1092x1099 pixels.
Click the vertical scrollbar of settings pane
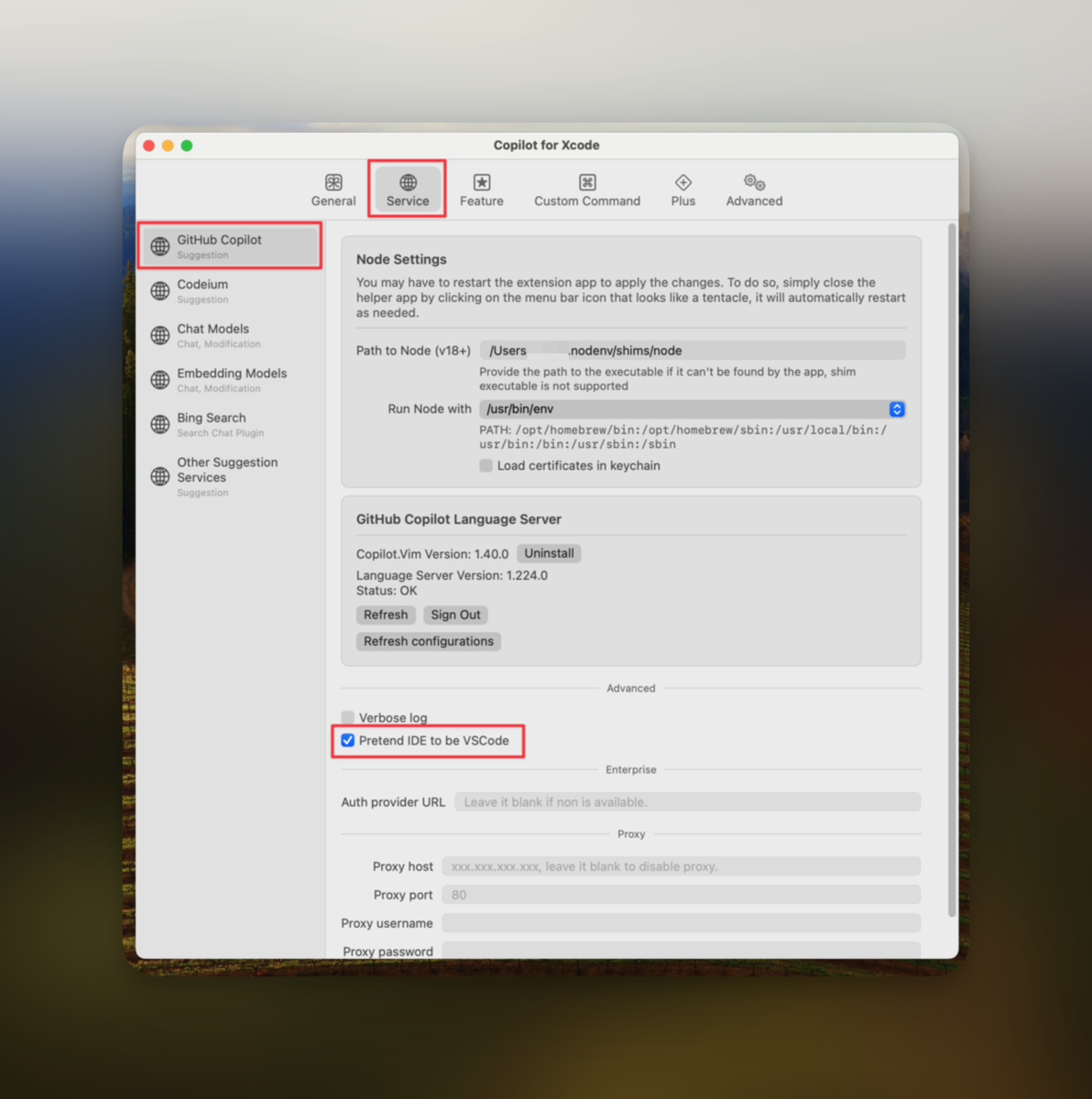click(952, 570)
